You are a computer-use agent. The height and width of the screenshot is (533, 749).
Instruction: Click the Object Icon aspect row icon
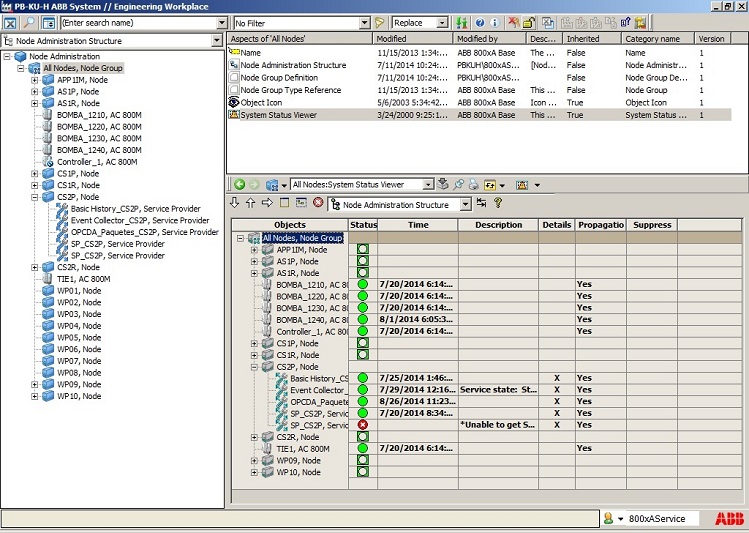(234, 102)
